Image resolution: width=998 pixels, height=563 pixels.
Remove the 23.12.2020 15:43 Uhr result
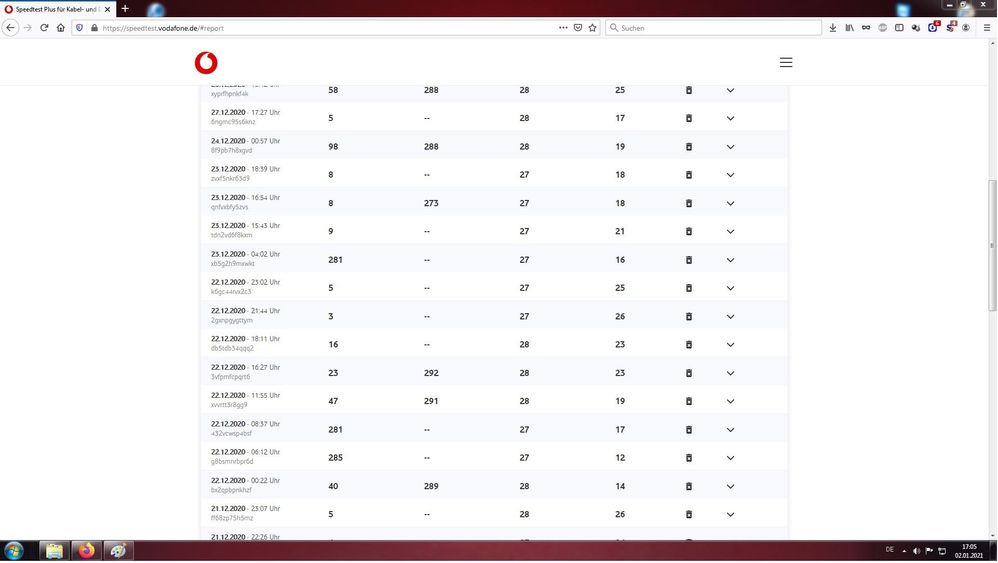click(689, 232)
